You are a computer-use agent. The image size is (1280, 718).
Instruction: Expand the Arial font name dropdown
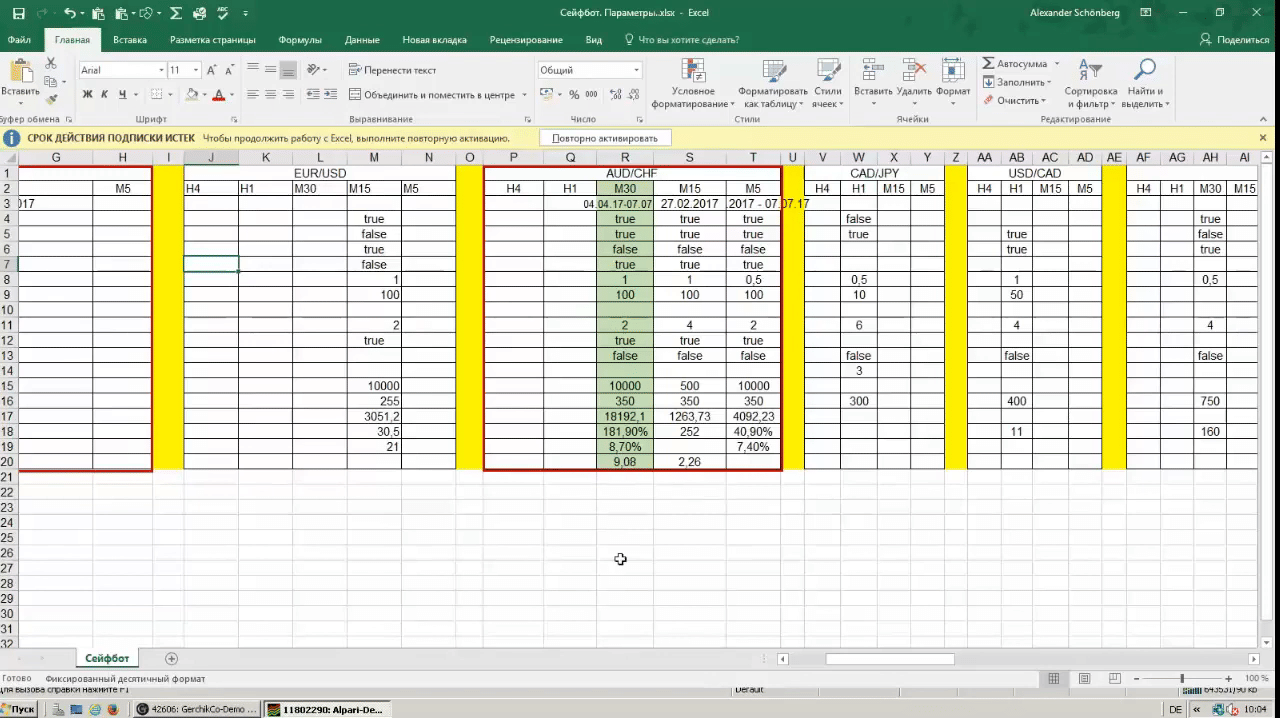[161, 70]
